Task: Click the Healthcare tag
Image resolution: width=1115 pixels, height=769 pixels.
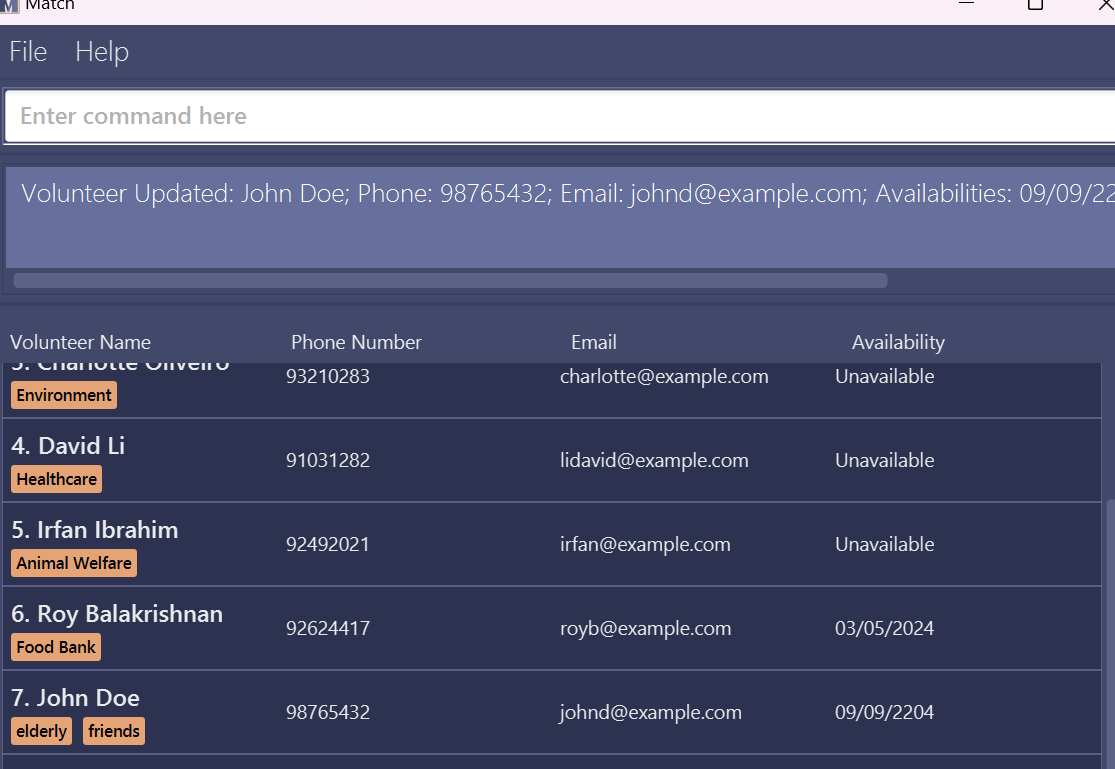Action: coord(57,479)
